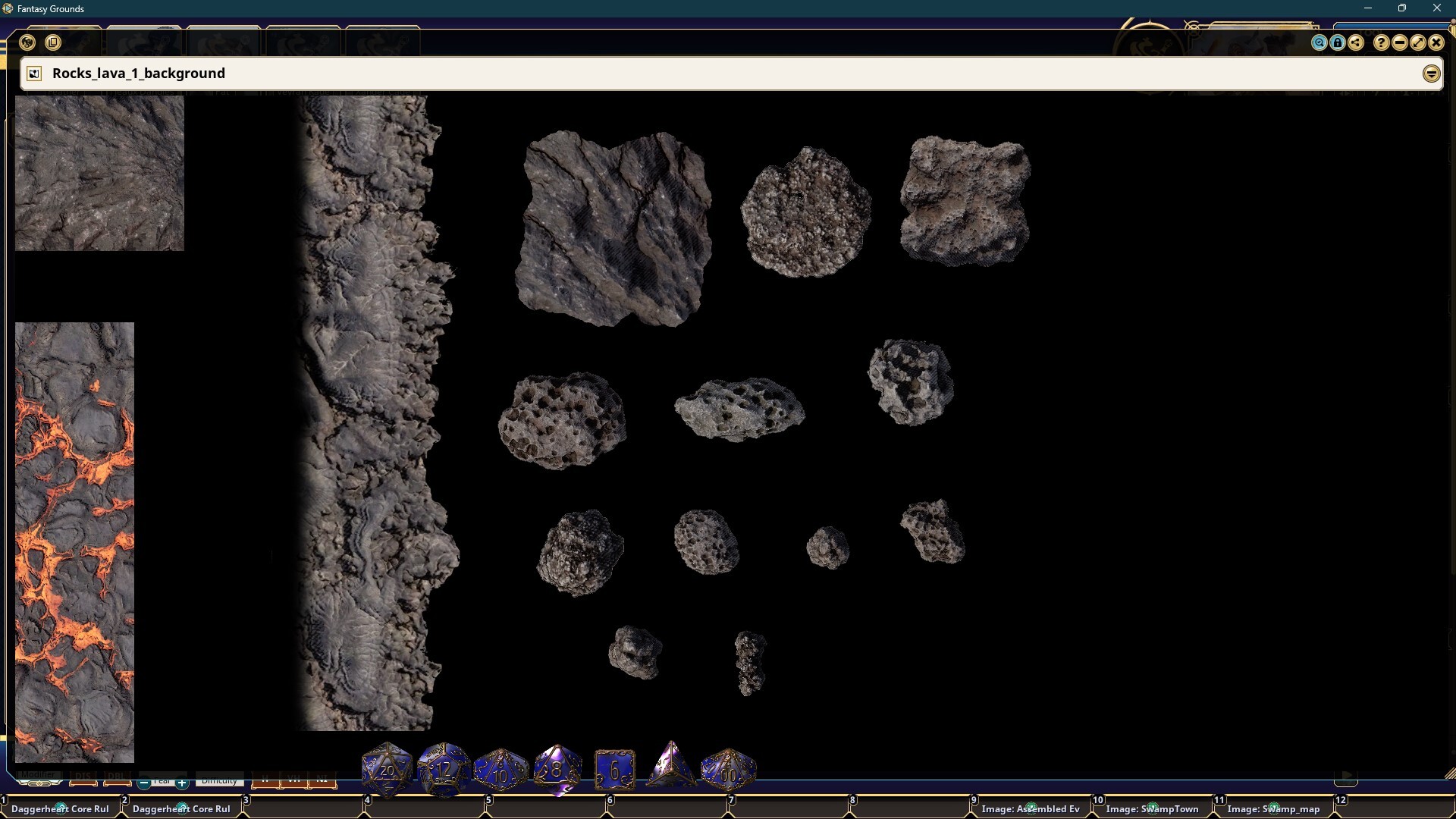Click the d4 pyramid die
Screen dimensions: 1456x819
670,766
